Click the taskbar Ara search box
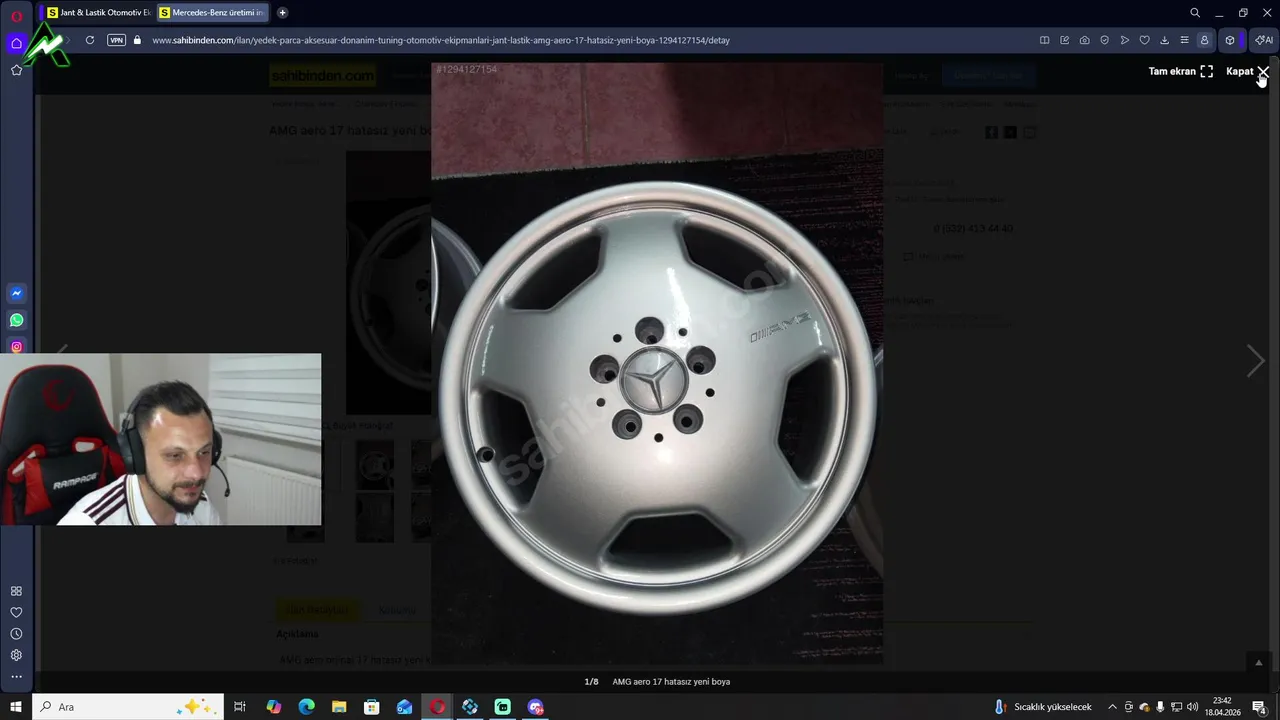Screen dimensions: 1280x720 click(127, 707)
